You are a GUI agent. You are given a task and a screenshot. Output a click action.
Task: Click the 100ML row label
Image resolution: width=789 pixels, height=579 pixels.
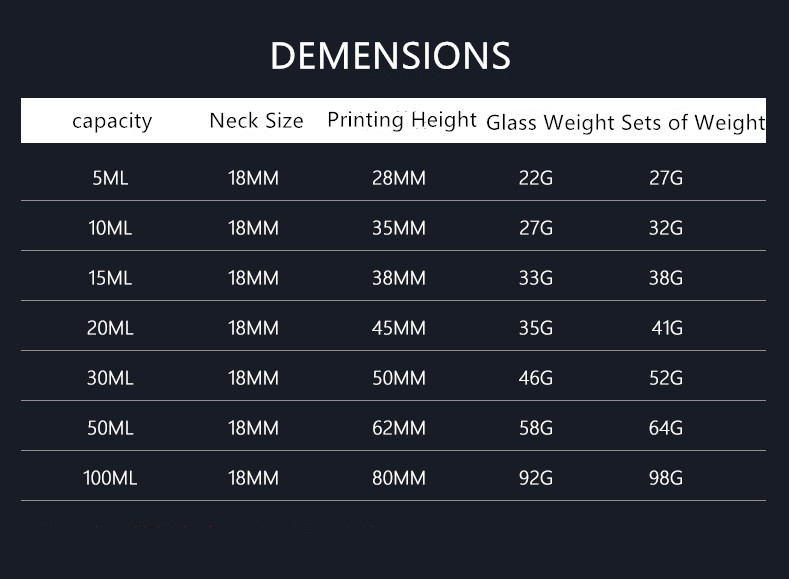point(110,478)
